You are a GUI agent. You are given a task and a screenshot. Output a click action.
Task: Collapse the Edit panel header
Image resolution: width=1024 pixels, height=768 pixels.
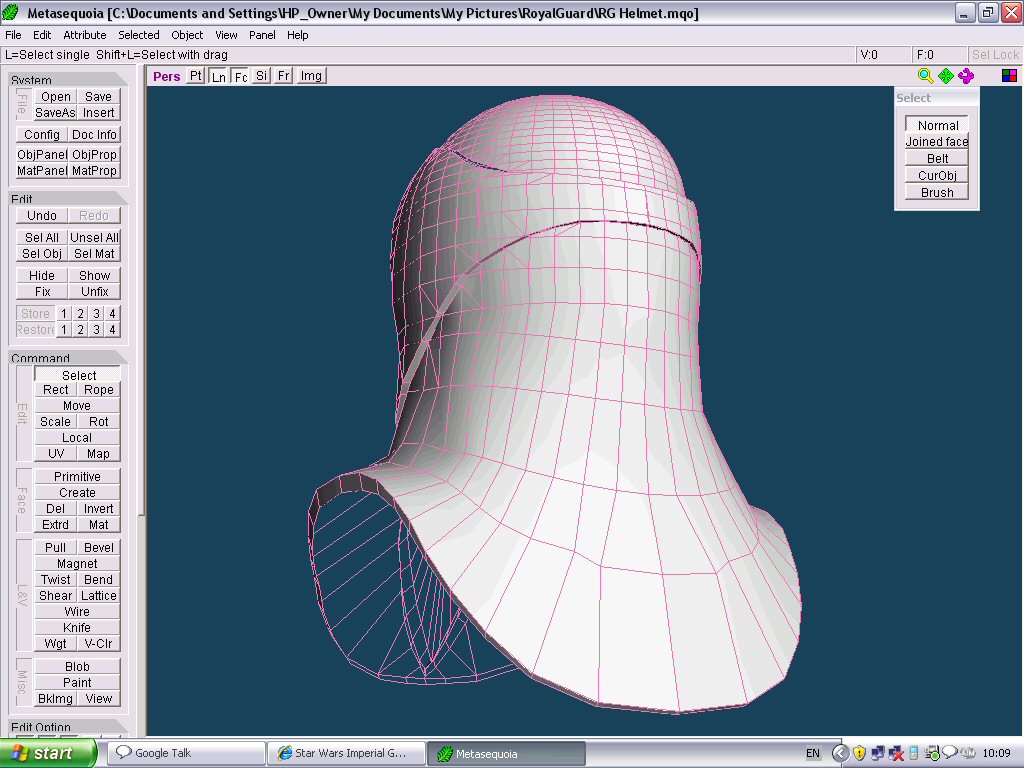[x=68, y=198]
